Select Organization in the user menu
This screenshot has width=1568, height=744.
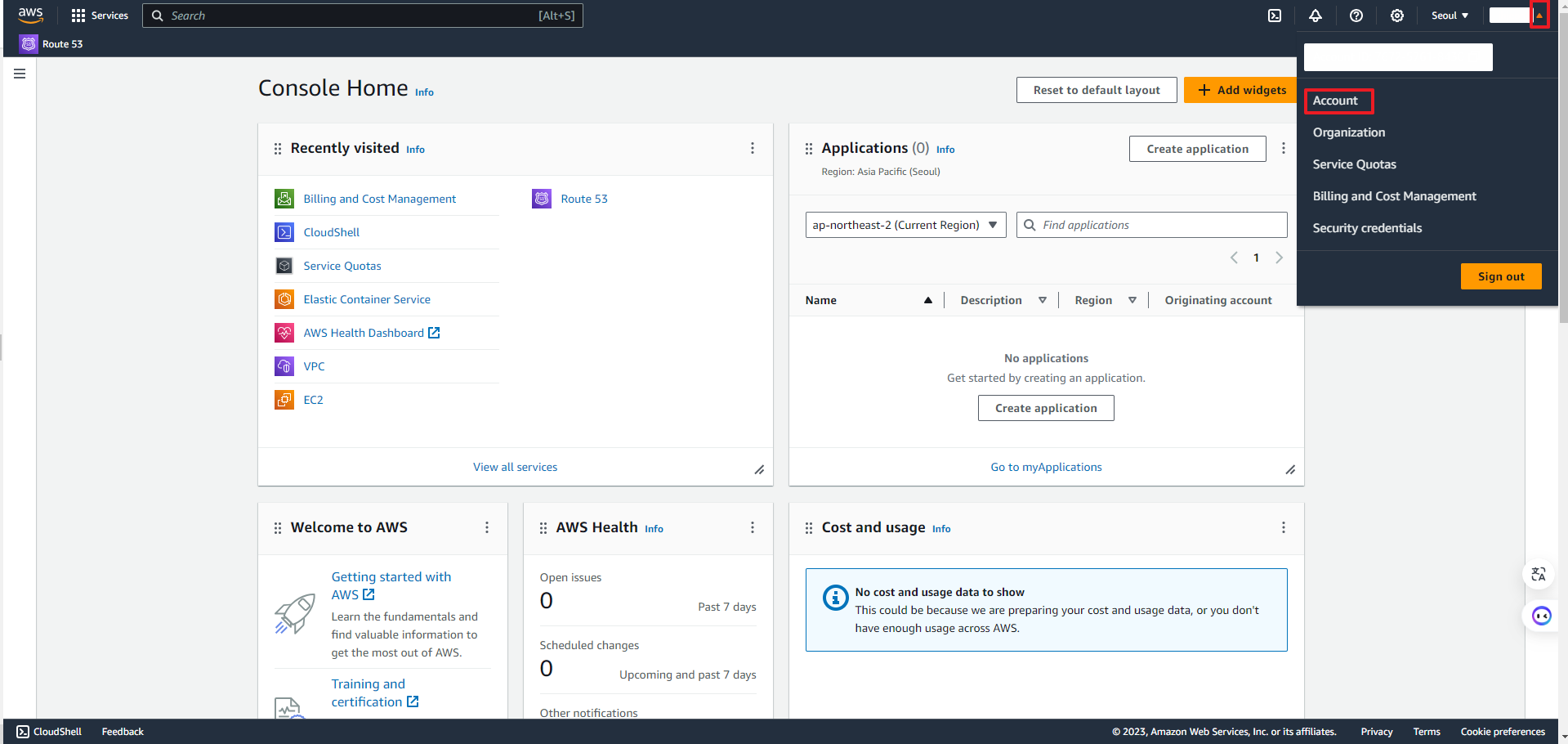point(1349,132)
